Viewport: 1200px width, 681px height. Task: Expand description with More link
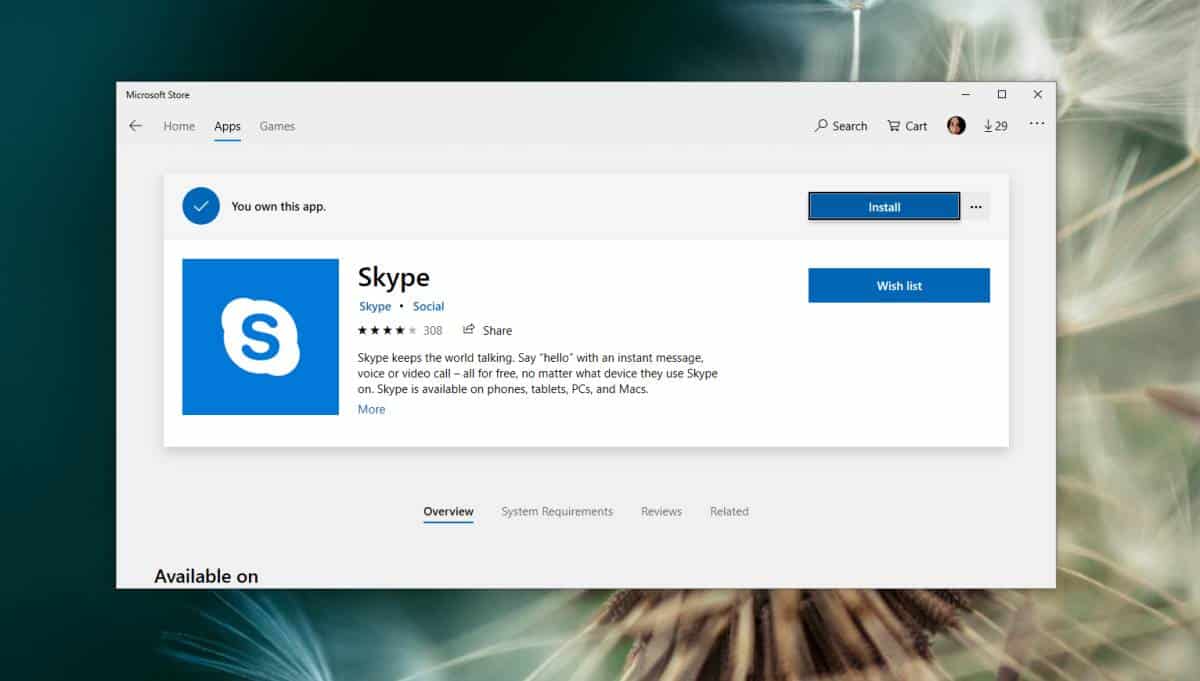(371, 409)
